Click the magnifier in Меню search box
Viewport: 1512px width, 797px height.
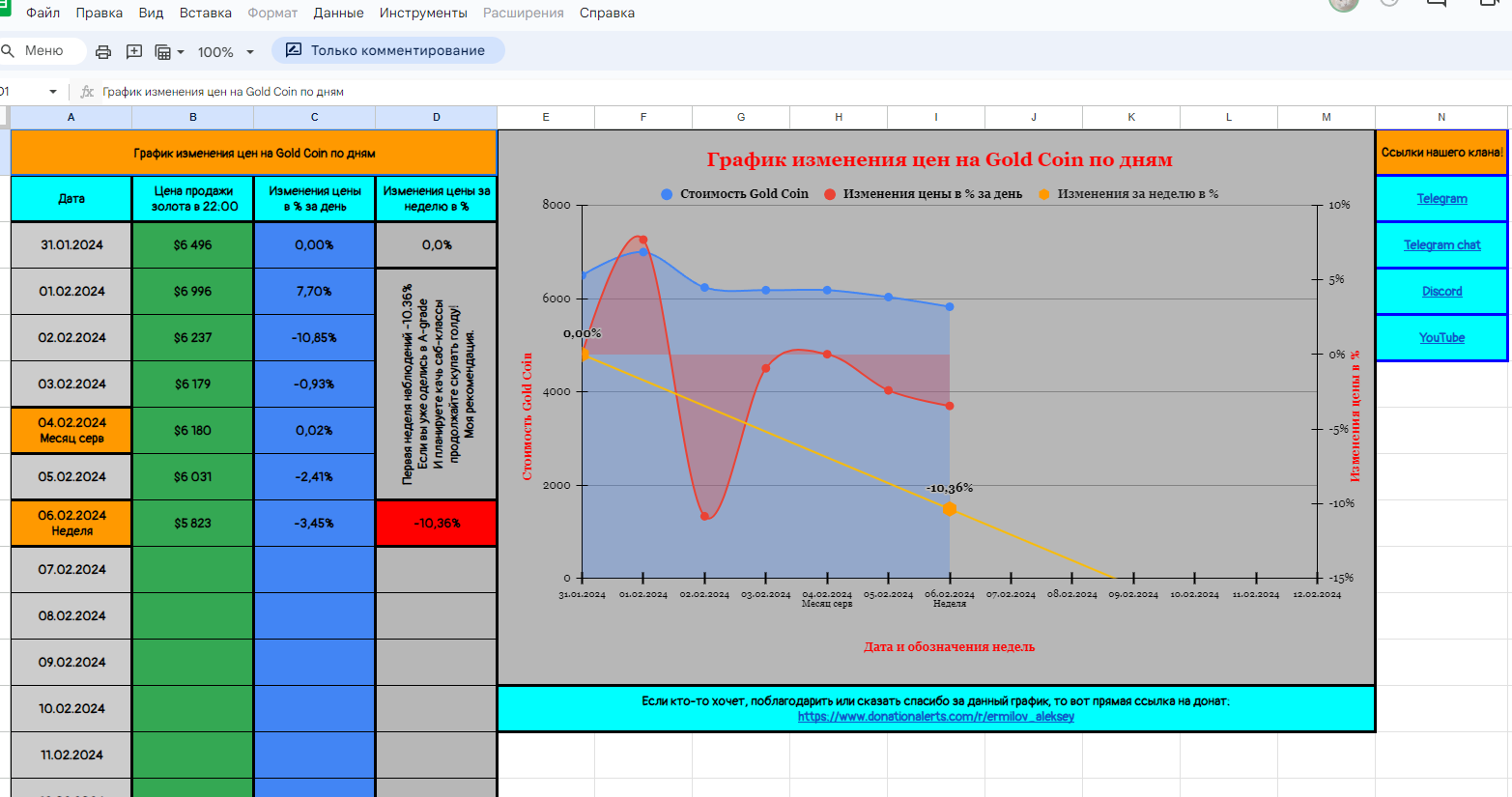click(8, 50)
